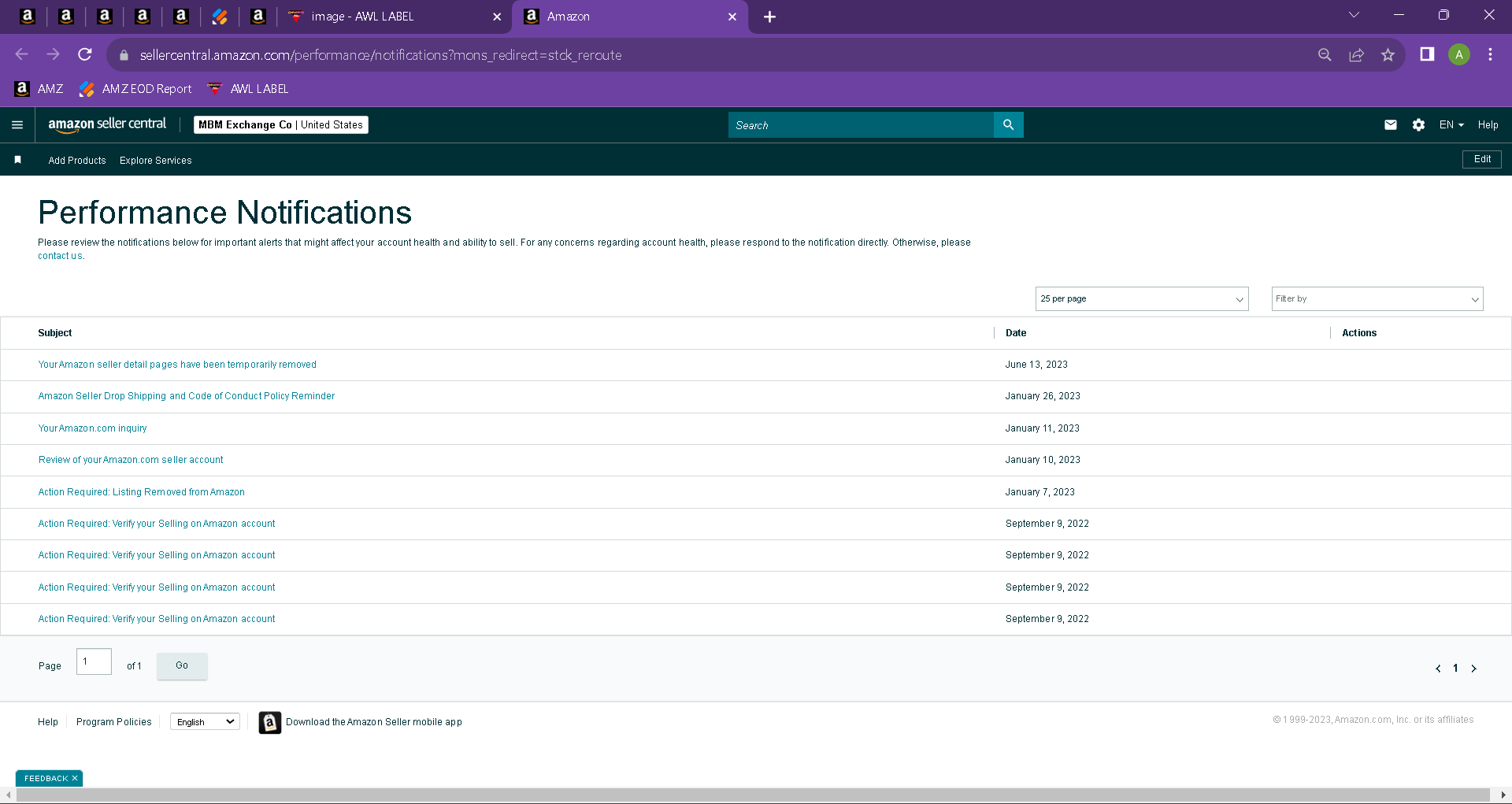The image size is (1512, 804).
Task: Click the Actions column header
Action: click(1359, 333)
